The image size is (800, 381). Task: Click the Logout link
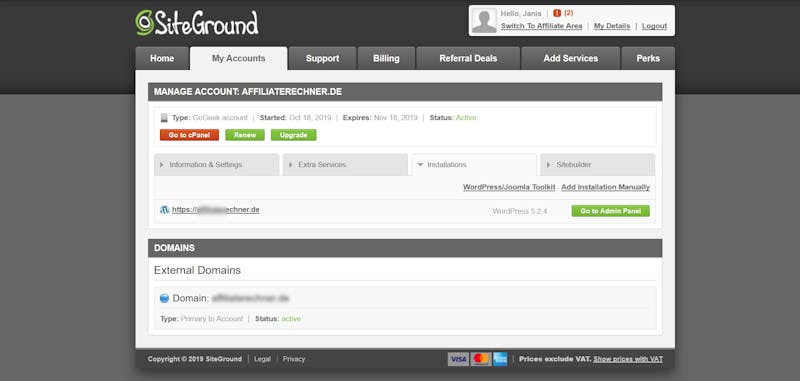click(654, 26)
